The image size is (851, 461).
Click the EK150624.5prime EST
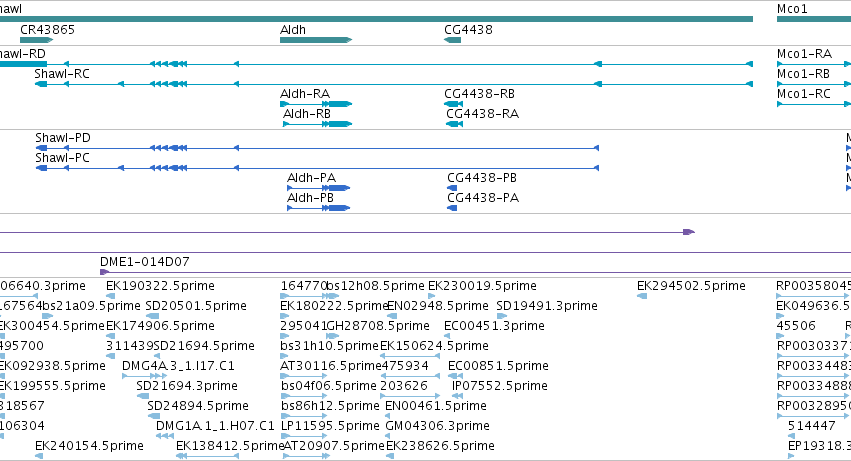tap(434, 346)
